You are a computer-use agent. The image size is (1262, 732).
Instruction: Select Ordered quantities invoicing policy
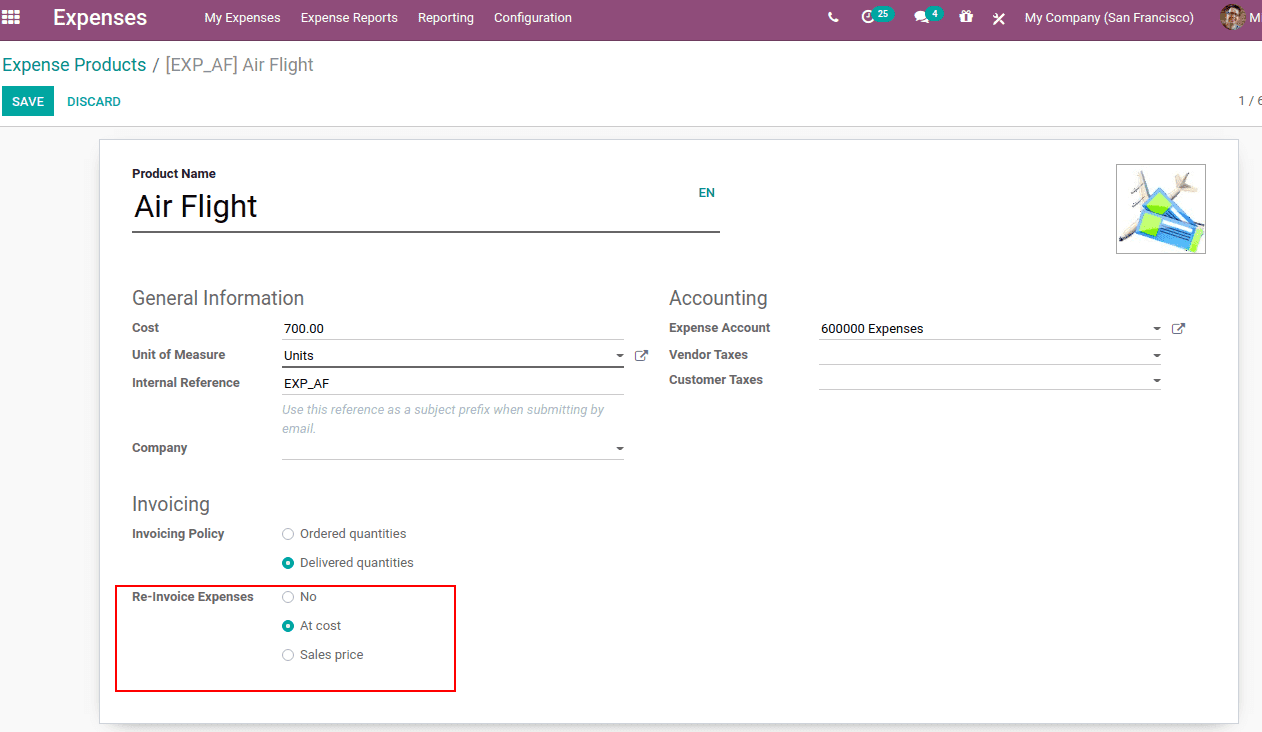click(x=288, y=534)
